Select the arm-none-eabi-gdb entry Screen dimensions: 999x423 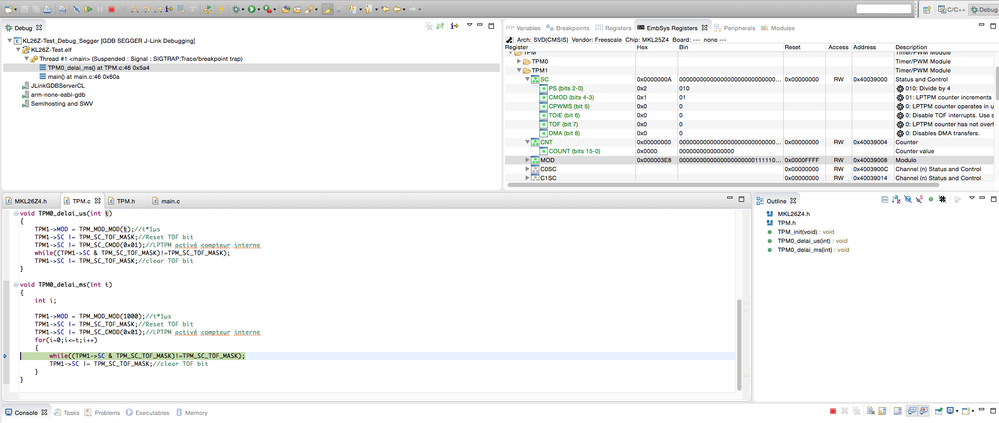[x=52, y=94]
